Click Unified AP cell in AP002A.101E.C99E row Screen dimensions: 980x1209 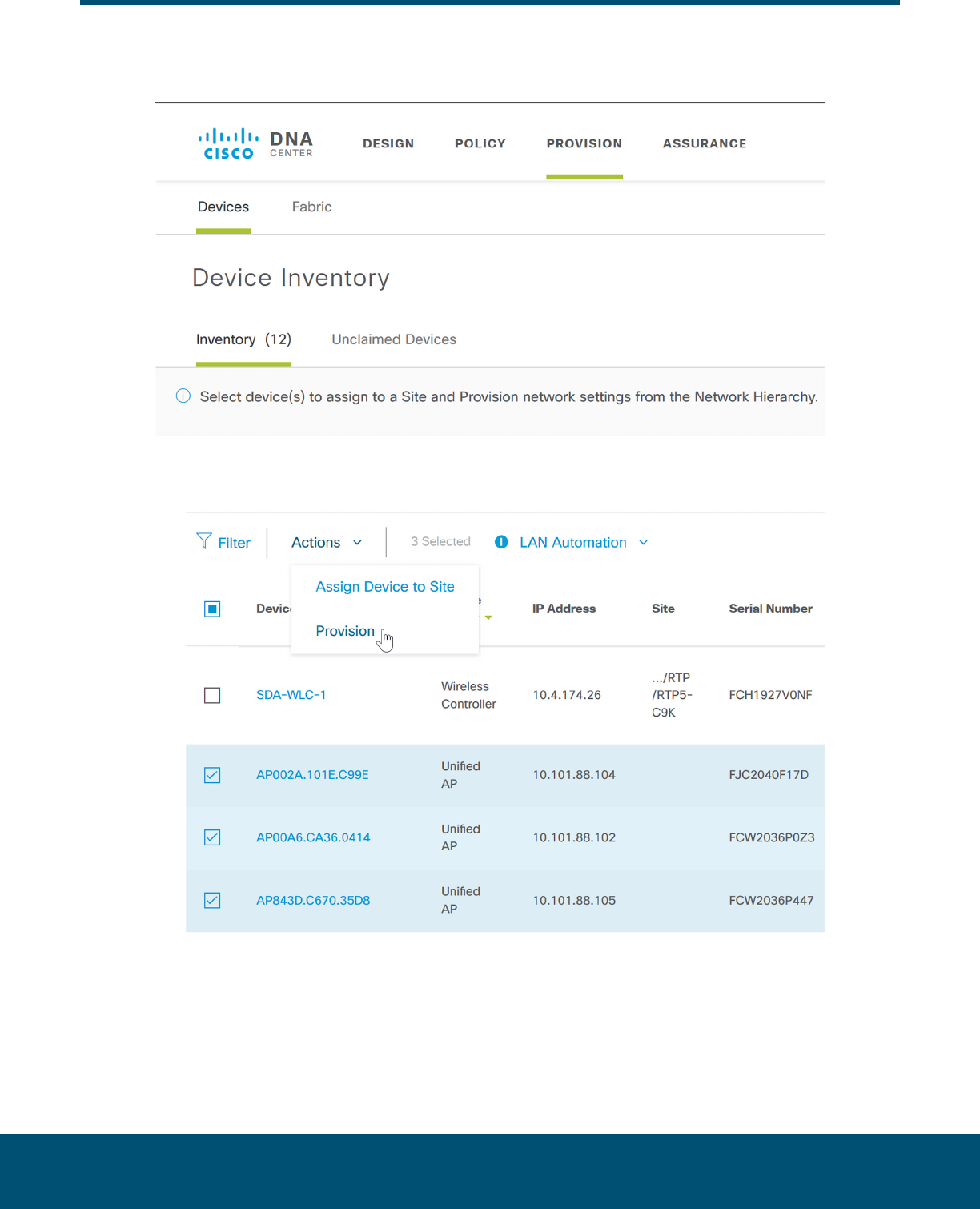point(460,775)
